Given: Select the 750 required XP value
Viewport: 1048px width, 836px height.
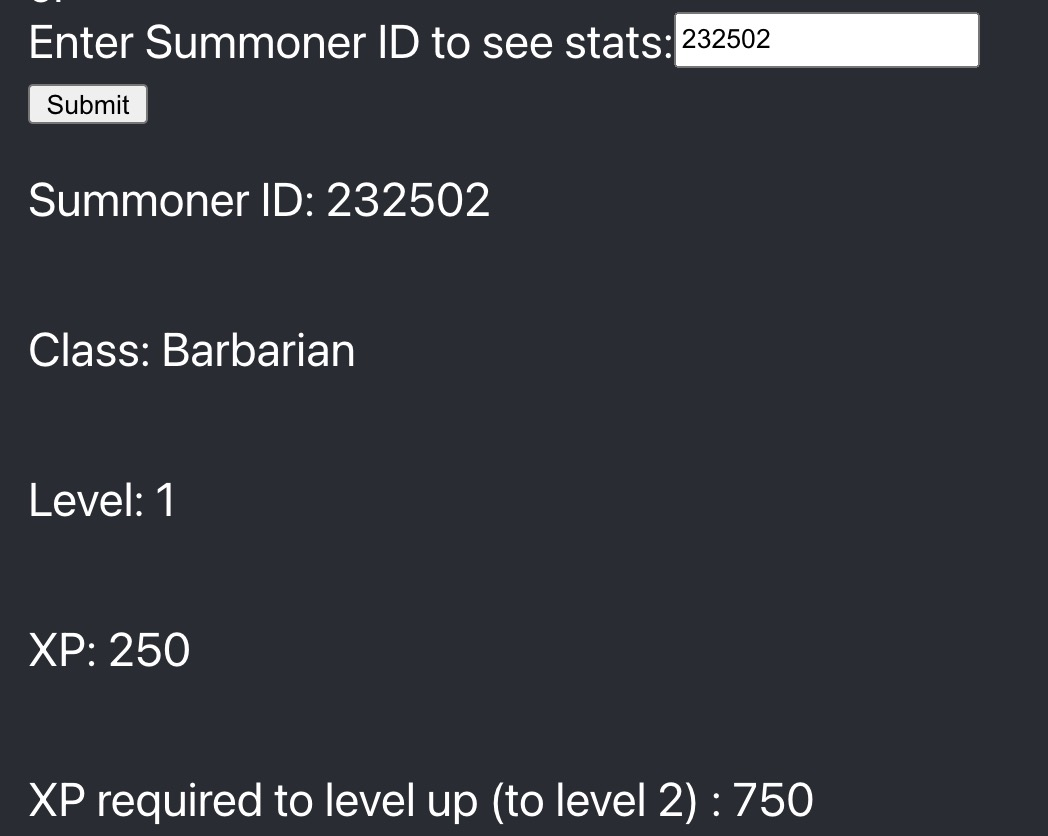Looking at the screenshot, I should (x=773, y=800).
